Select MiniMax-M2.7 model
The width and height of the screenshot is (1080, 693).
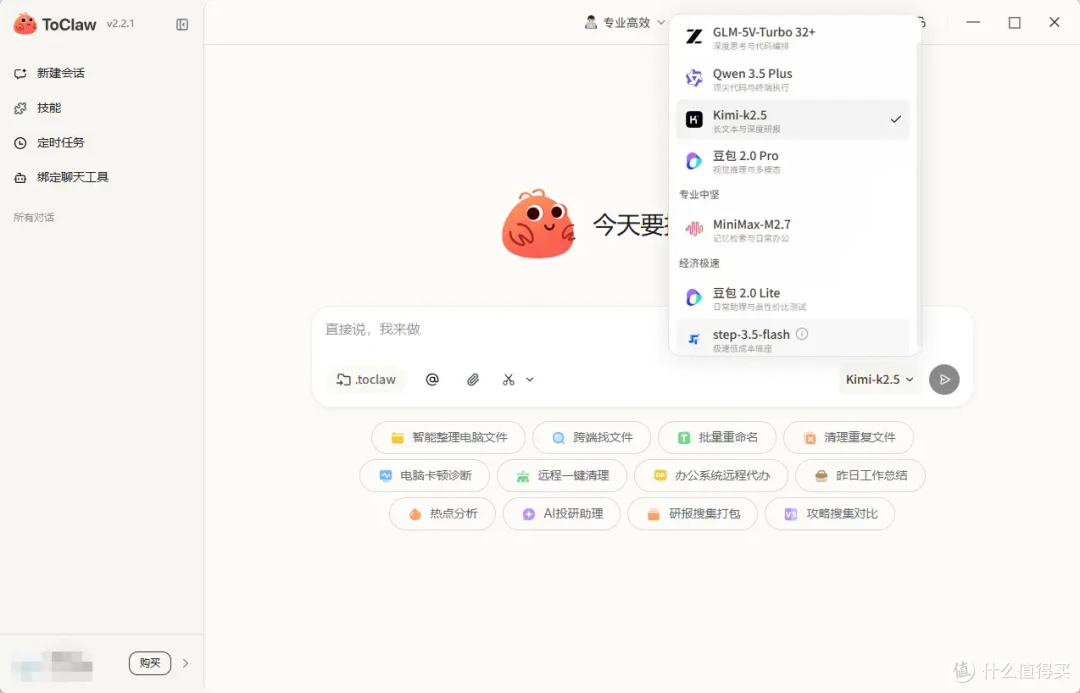[793, 229]
